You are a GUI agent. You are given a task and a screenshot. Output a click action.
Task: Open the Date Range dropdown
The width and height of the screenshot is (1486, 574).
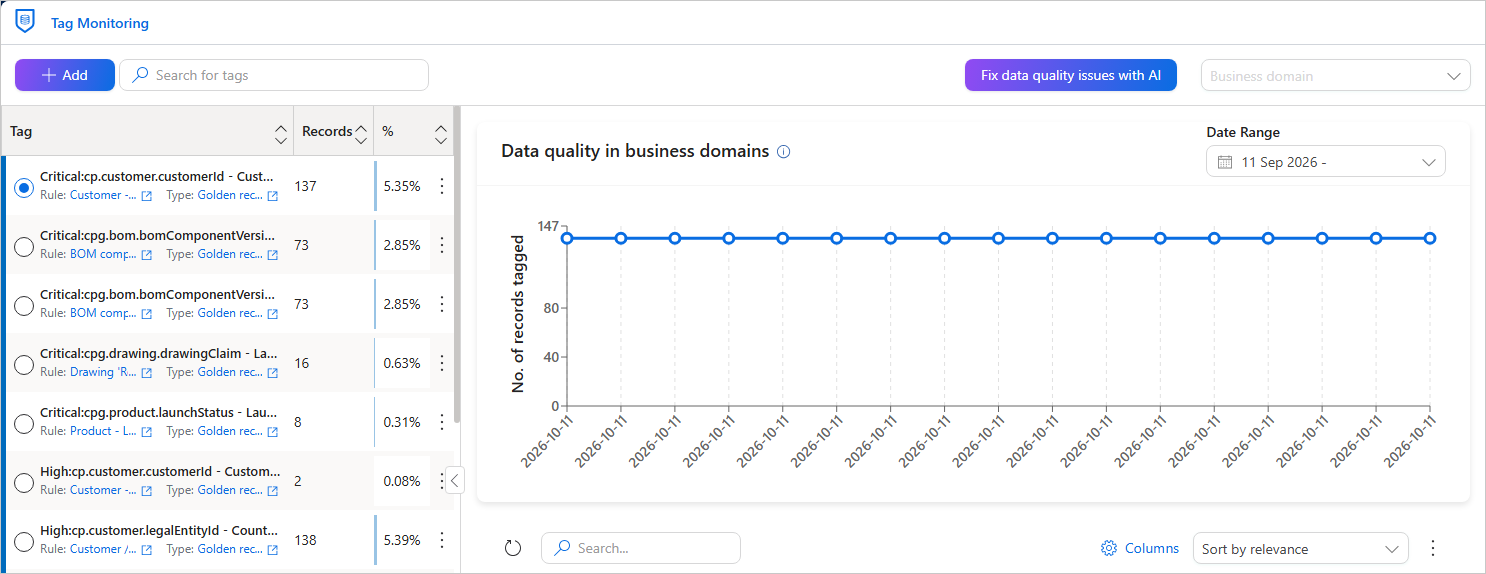[x=1326, y=162]
